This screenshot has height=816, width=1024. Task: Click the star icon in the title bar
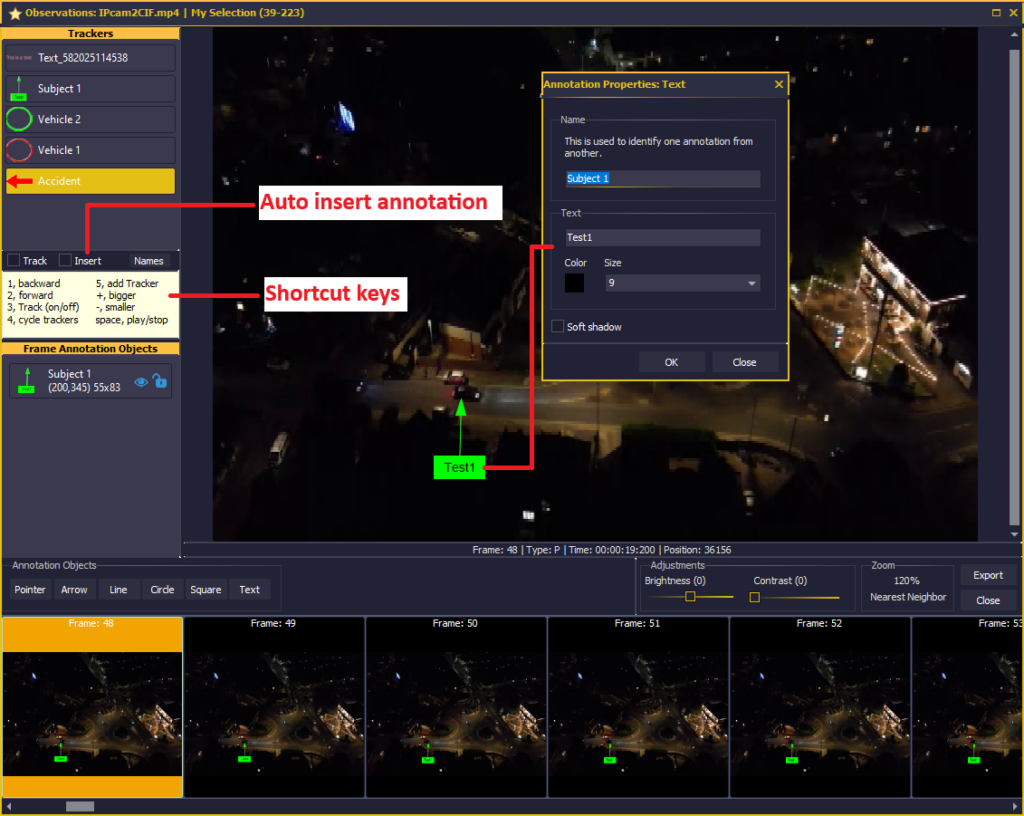point(15,13)
